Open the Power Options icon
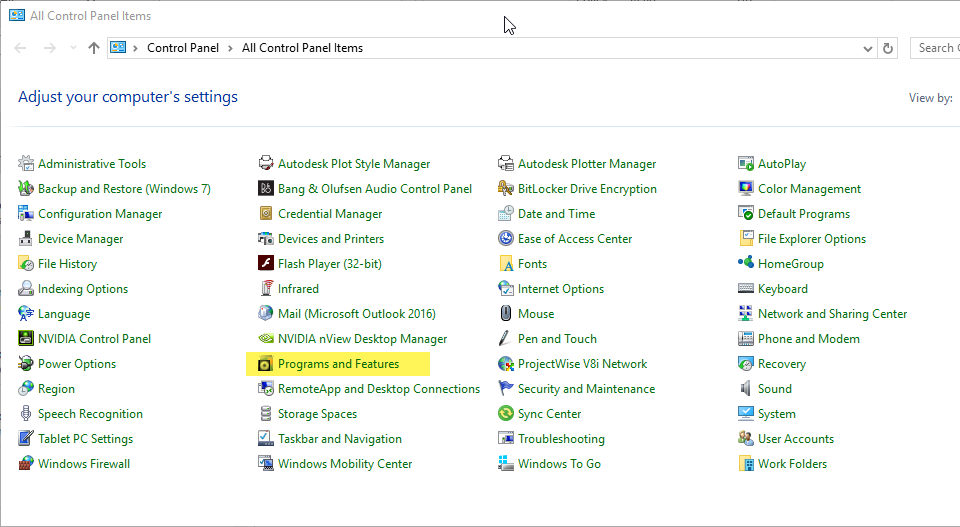The width and height of the screenshot is (960, 527). (26, 364)
